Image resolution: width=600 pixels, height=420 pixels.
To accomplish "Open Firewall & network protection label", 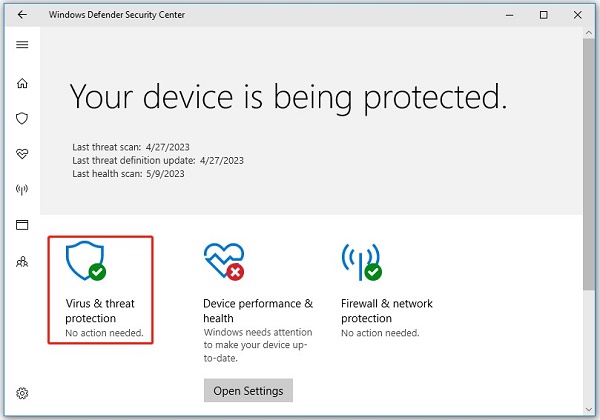I will point(387,310).
